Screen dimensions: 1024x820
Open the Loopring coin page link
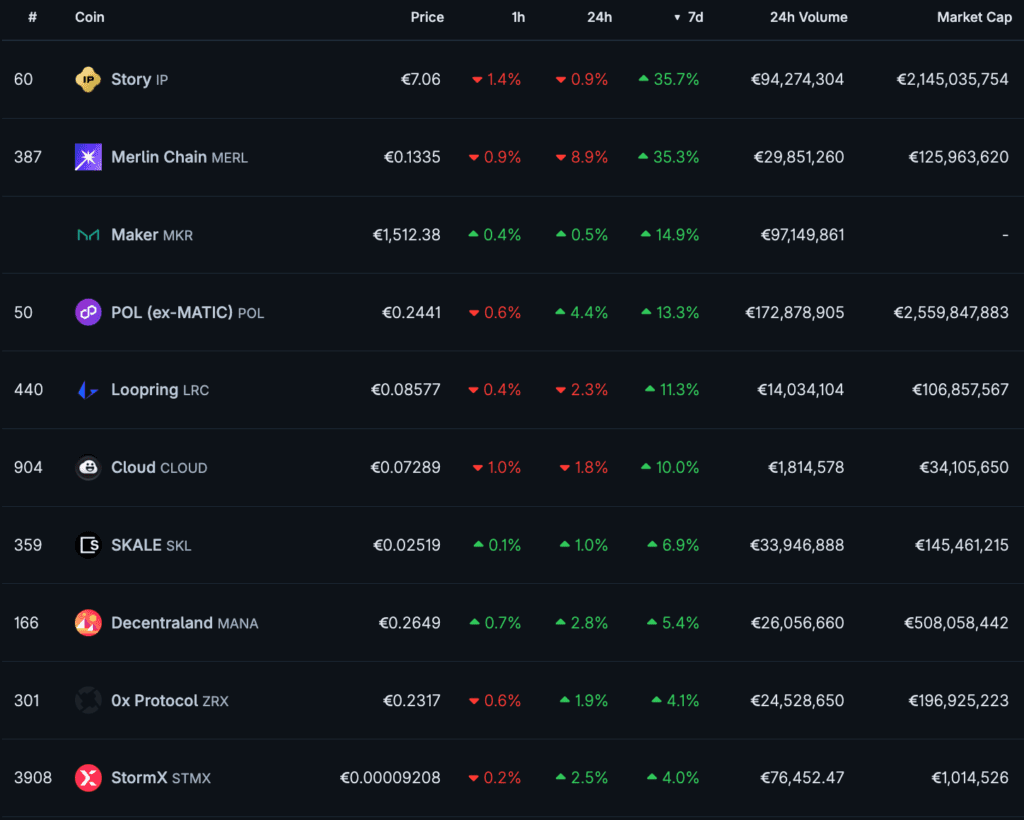[x=160, y=390]
